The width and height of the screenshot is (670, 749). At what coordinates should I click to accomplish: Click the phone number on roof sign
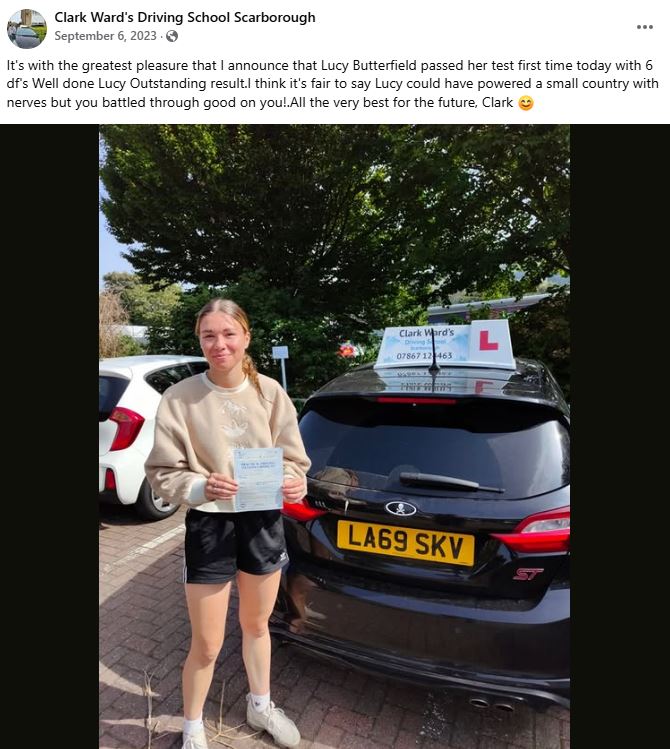pos(424,356)
